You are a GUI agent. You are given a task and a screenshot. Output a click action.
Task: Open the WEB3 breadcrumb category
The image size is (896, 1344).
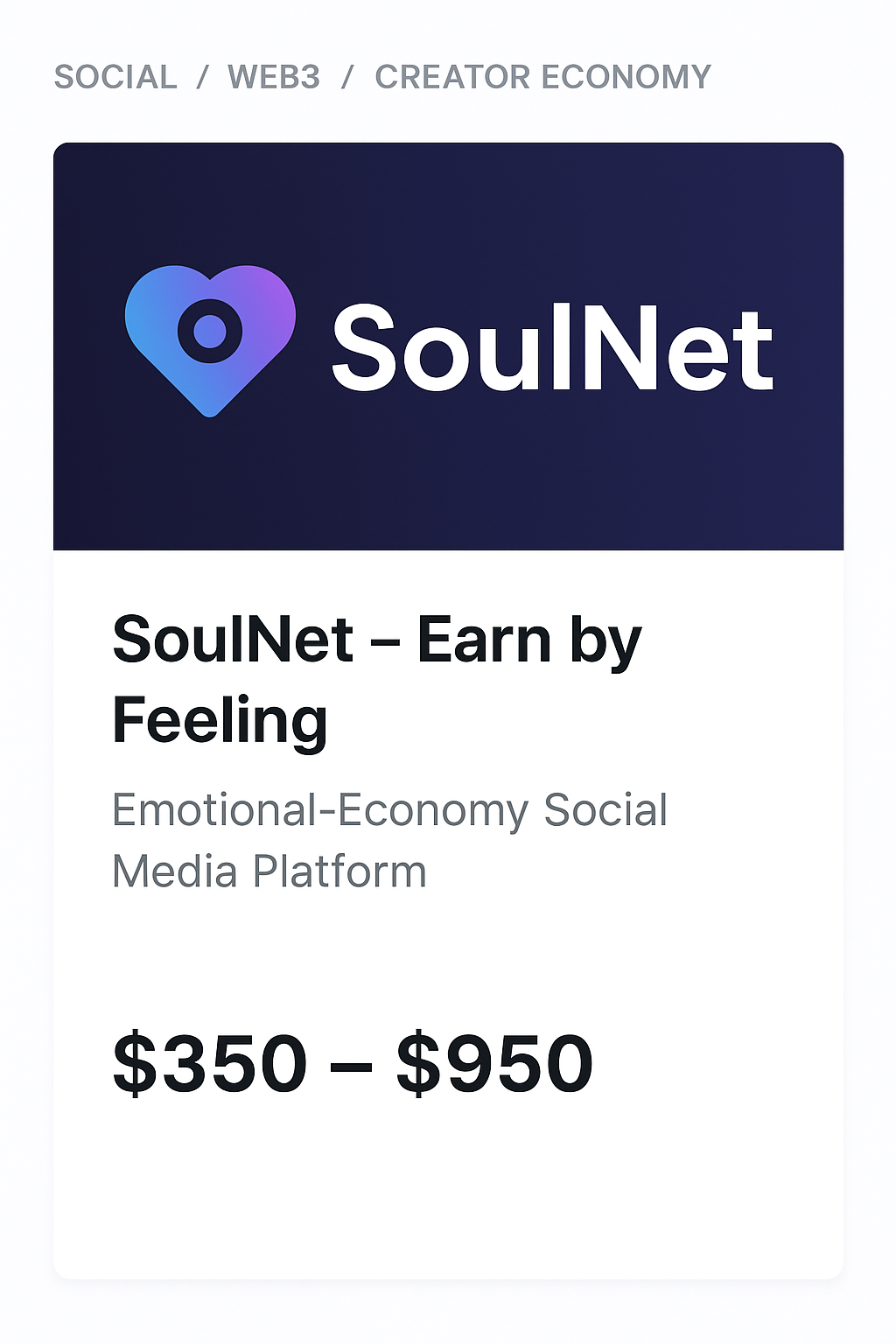[273, 77]
